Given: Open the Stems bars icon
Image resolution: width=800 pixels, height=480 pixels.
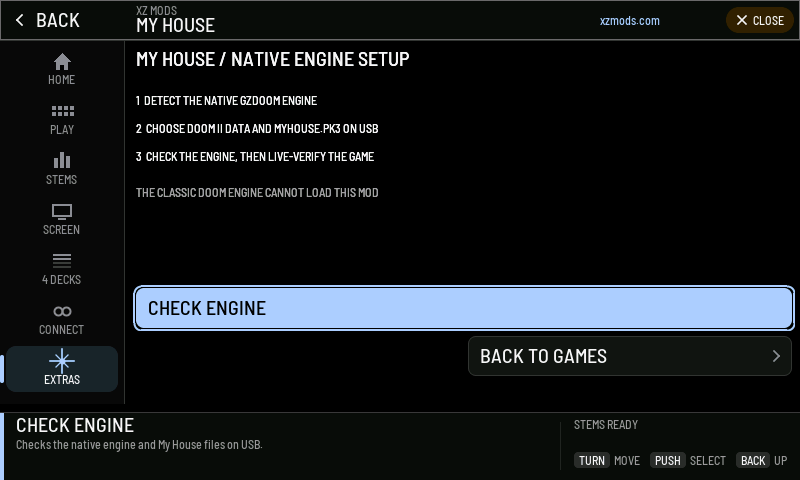Looking at the screenshot, I should [62, 160].
